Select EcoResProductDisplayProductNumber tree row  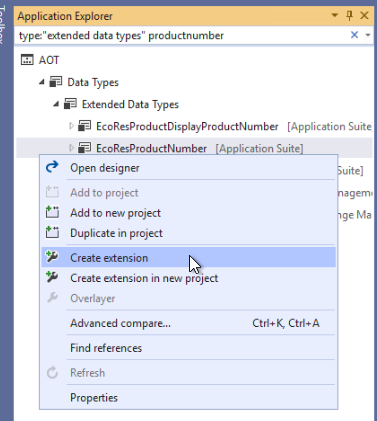194,126
